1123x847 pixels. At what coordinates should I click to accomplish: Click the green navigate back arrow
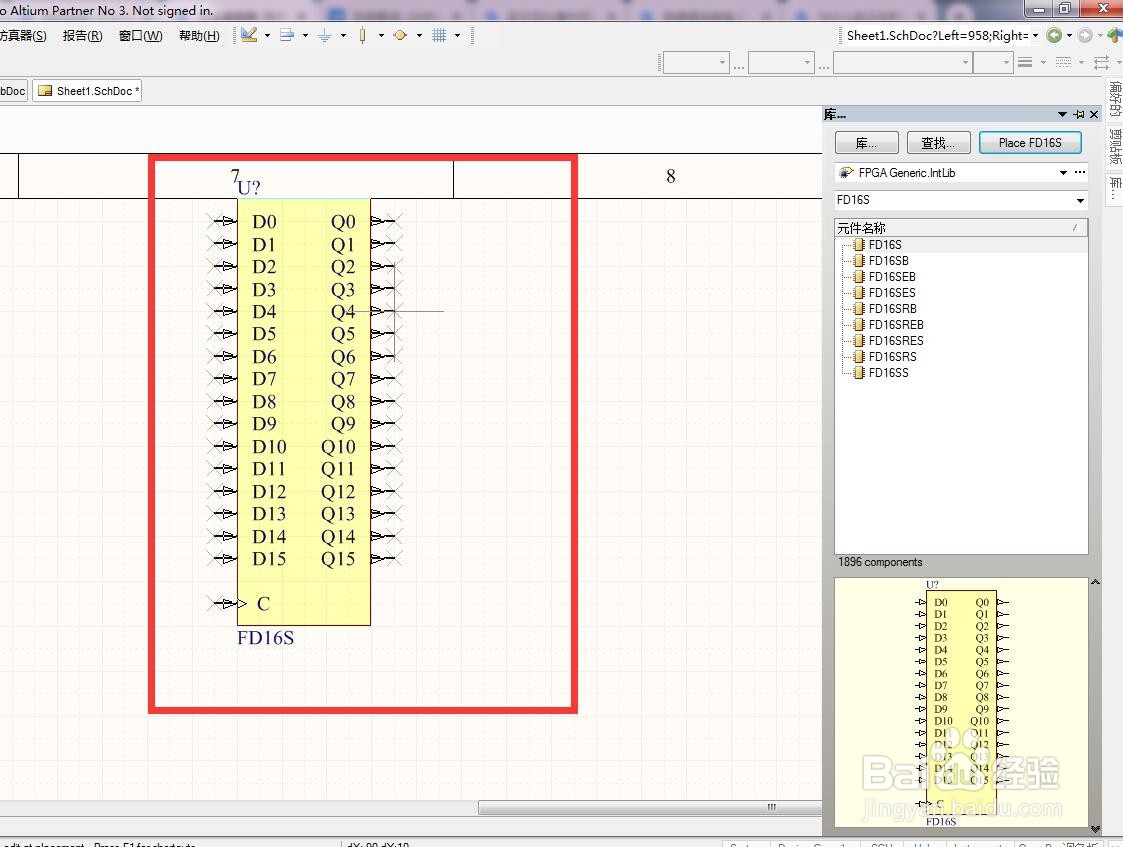point(1054,35)
